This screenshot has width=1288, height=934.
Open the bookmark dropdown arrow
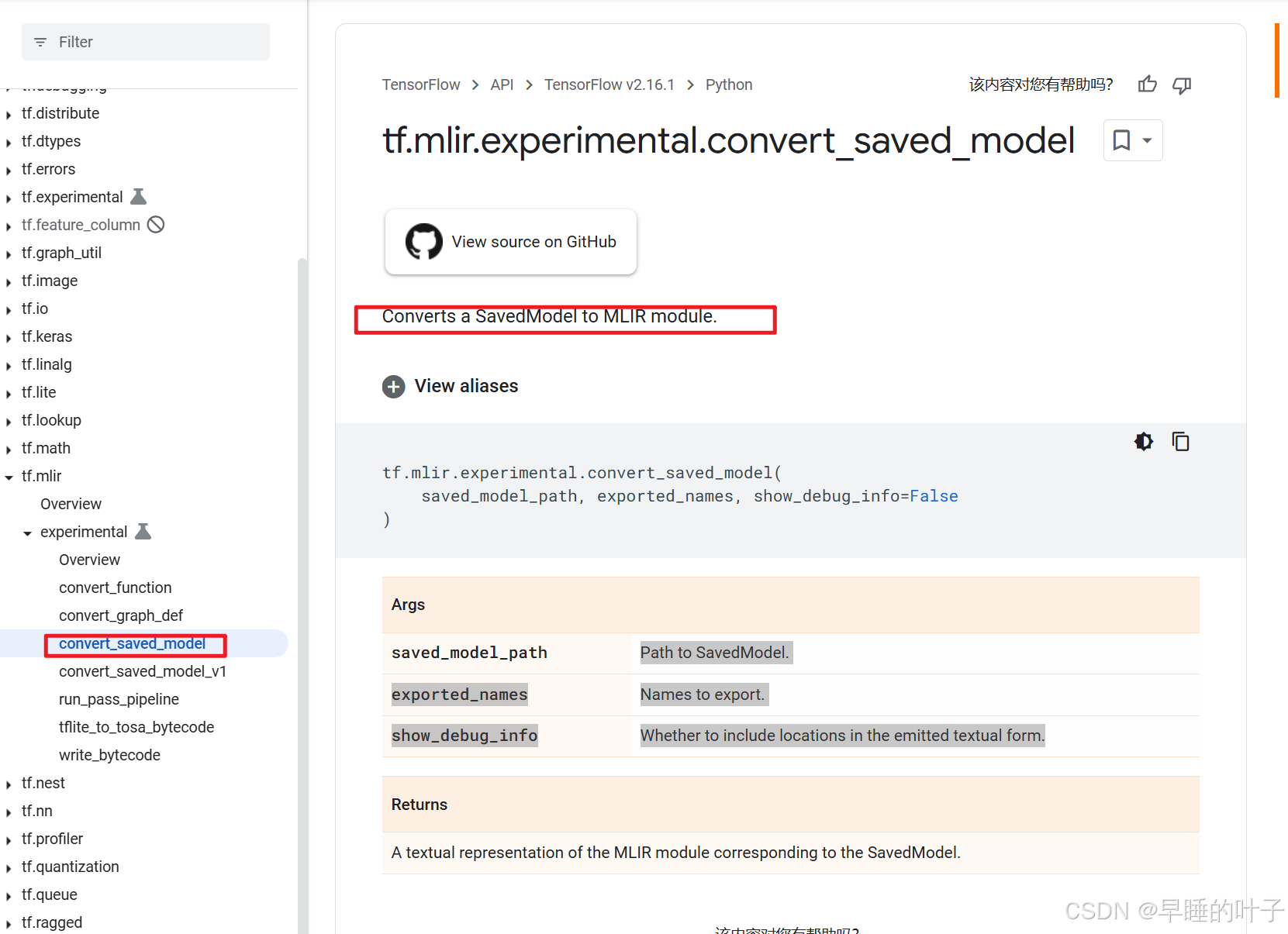(1147, 140)
